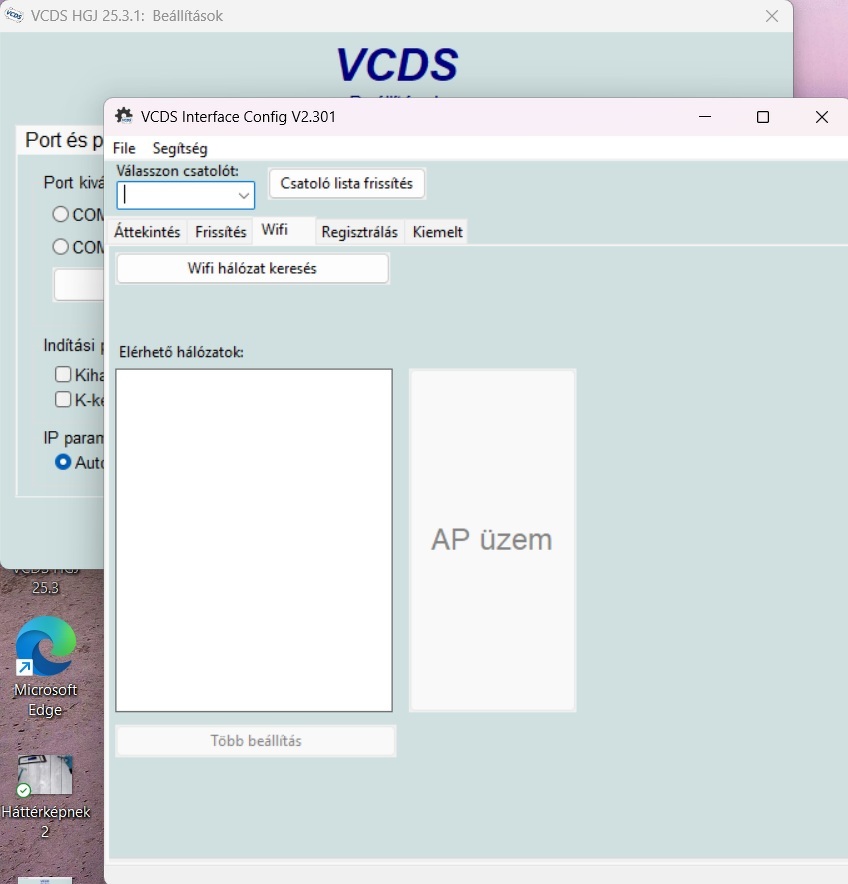848x884 pixels.
Task: Click the VCDS Interface Config gear icon in title bar
Action: [x=123, y=116]
